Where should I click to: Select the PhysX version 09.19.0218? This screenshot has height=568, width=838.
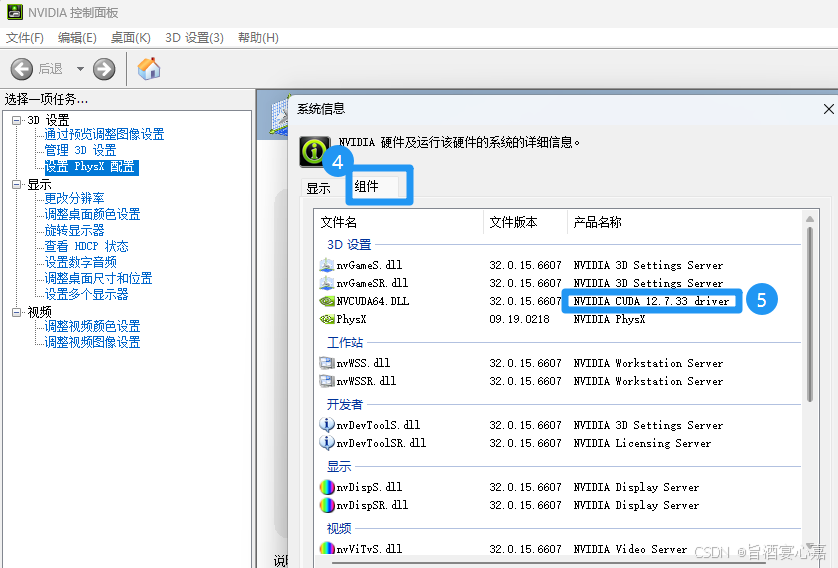click(x=519, y=319)
